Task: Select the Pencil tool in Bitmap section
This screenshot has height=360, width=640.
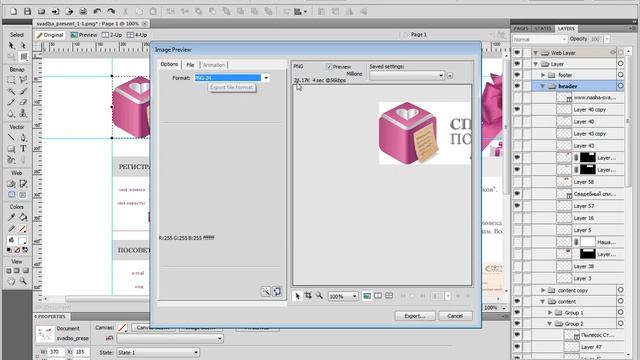Action: [11, 102]
